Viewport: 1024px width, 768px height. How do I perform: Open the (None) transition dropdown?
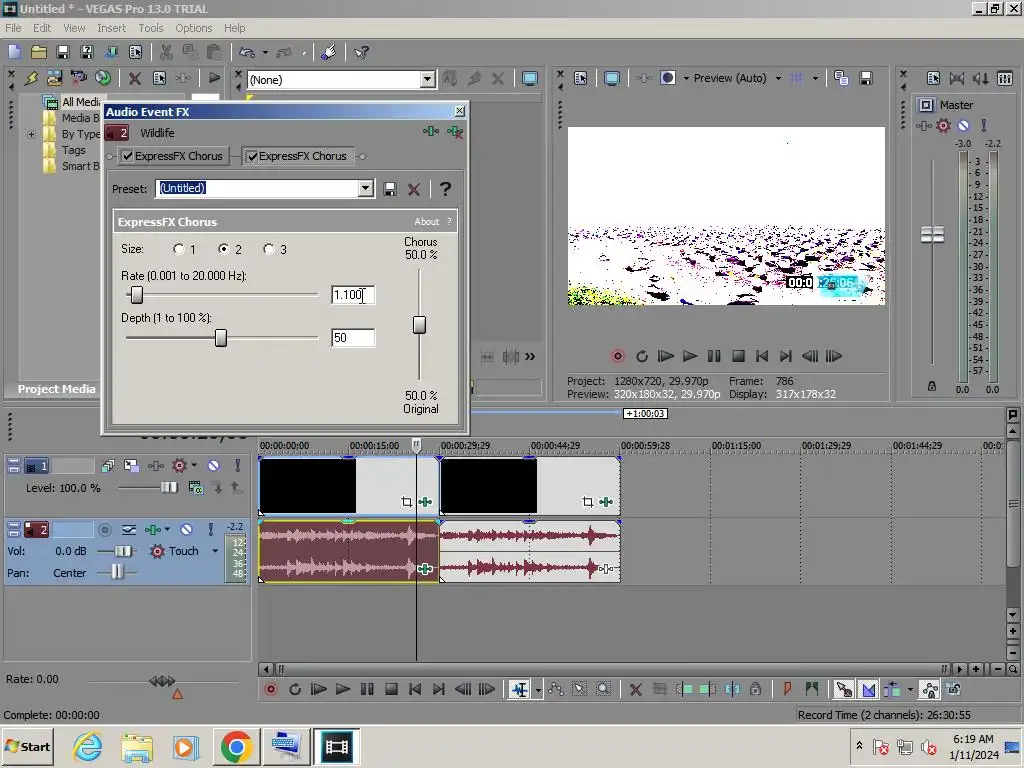[427, 80]
